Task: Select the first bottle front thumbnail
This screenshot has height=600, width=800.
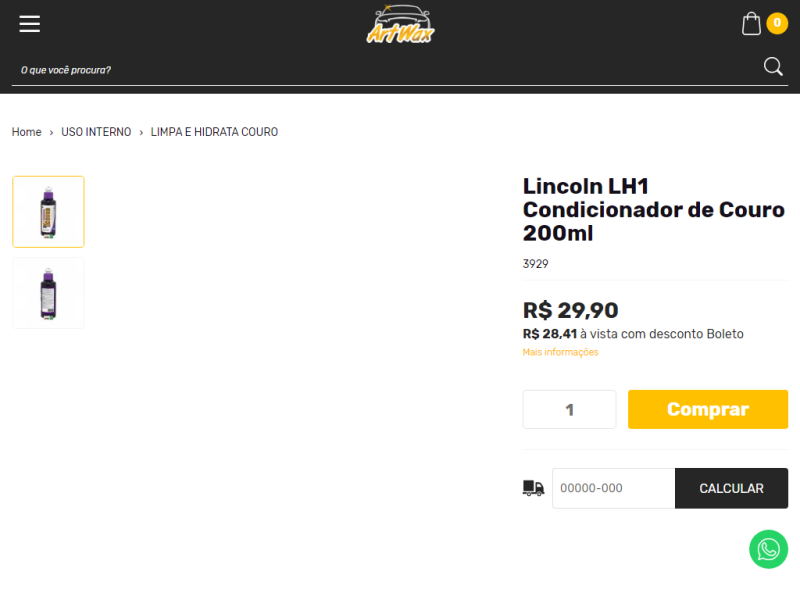Action: pos(48,212)
